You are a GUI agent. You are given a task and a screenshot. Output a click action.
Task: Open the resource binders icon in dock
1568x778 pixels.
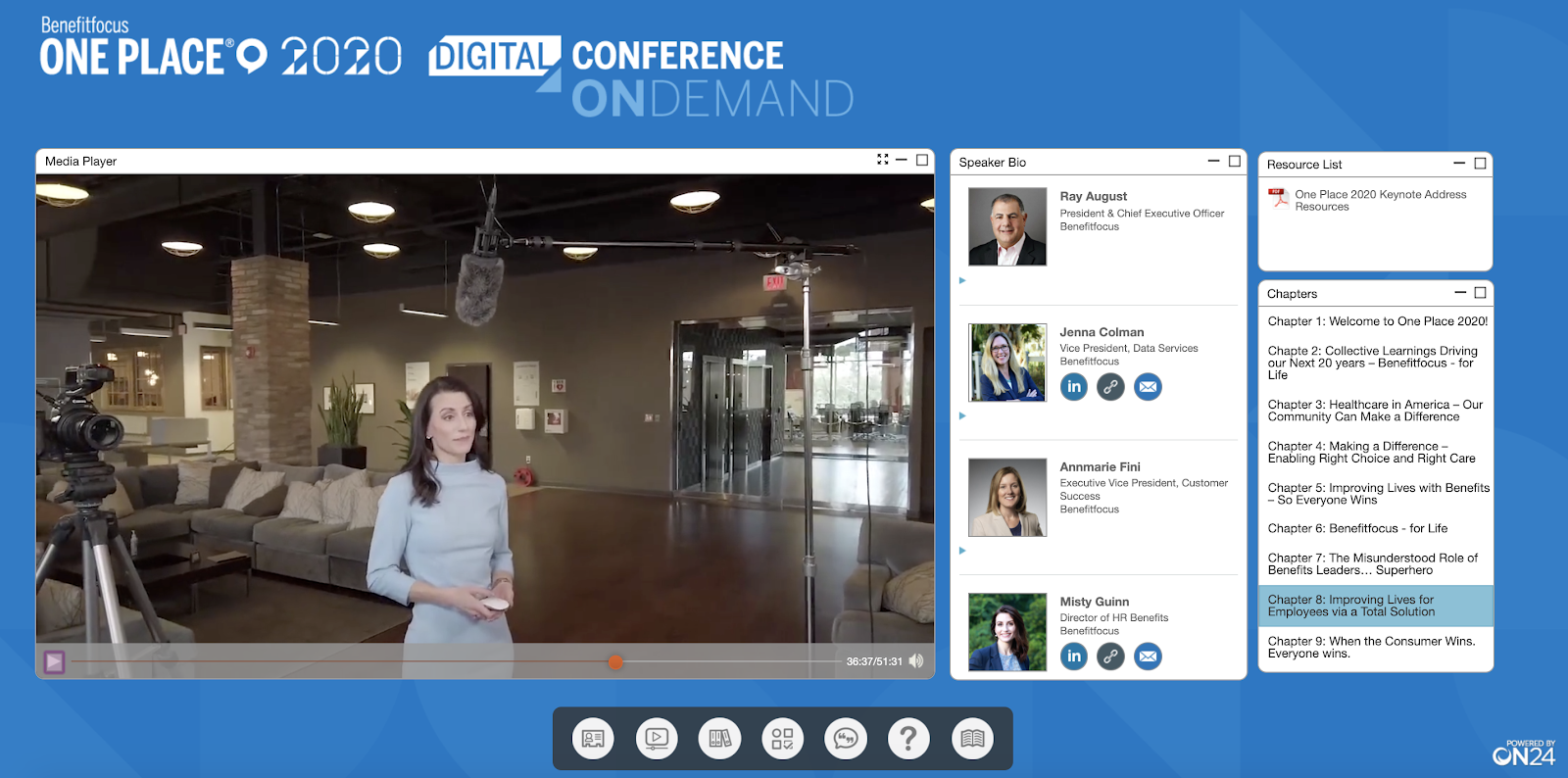tap(719, 739)
